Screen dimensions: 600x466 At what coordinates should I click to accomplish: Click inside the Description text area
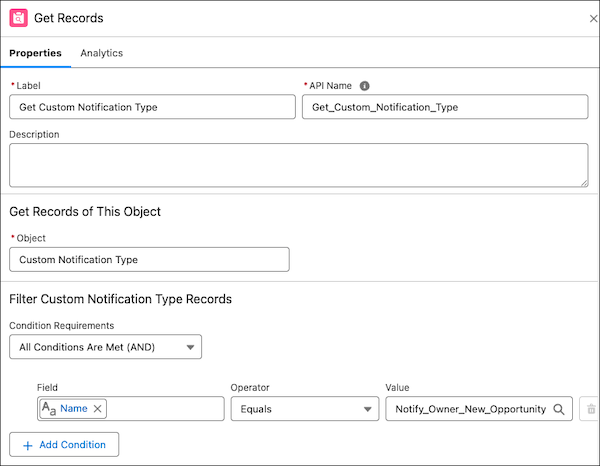298,165
